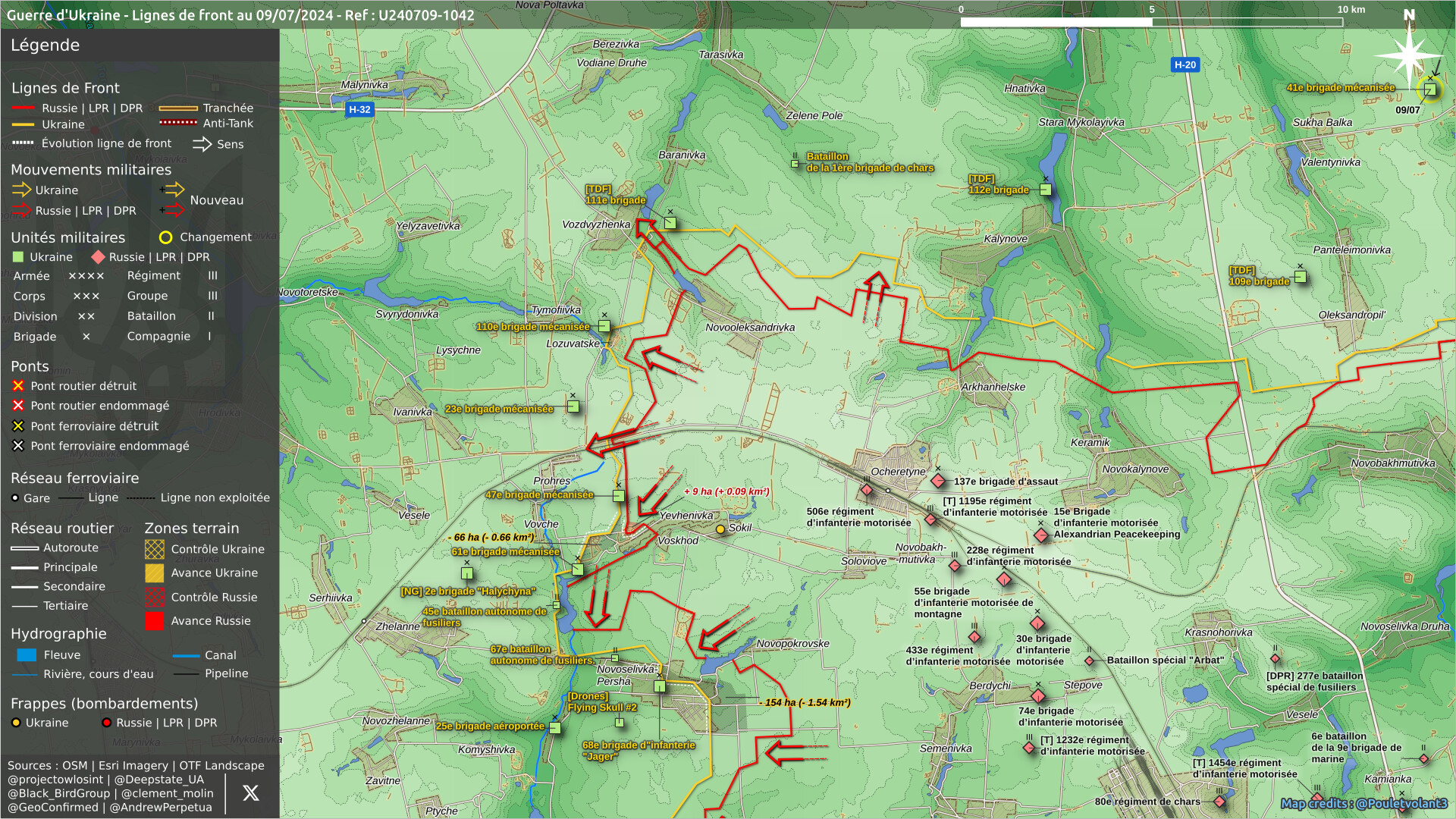This screenshot has width=1456, height=819.
Task: Click the Contrôle Ukraine hatched swatch
Action: click(x=154, y=549)
